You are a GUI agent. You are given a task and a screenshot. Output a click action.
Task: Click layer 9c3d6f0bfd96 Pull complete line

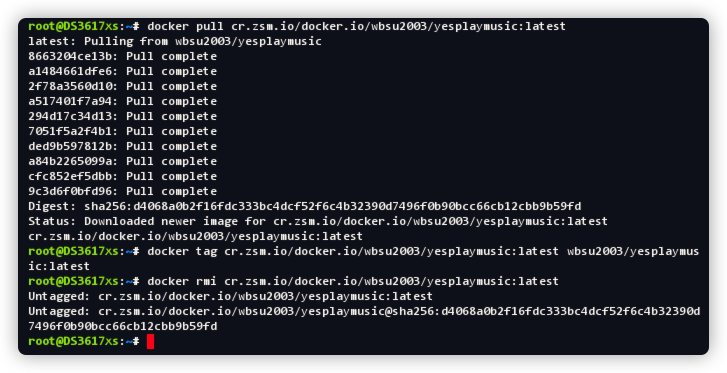[122, 191]
